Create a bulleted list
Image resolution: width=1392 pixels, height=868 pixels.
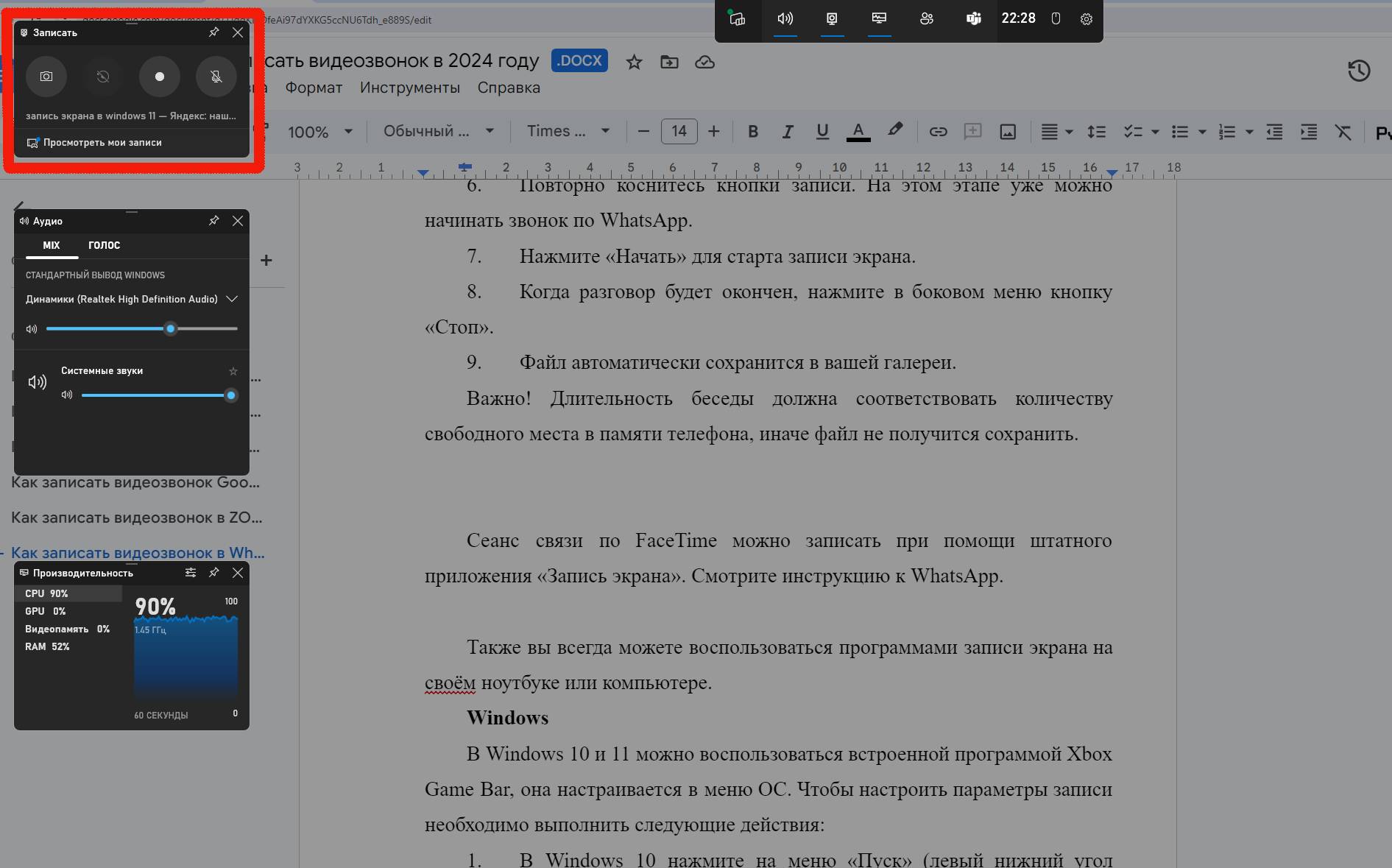[1180, 132]
